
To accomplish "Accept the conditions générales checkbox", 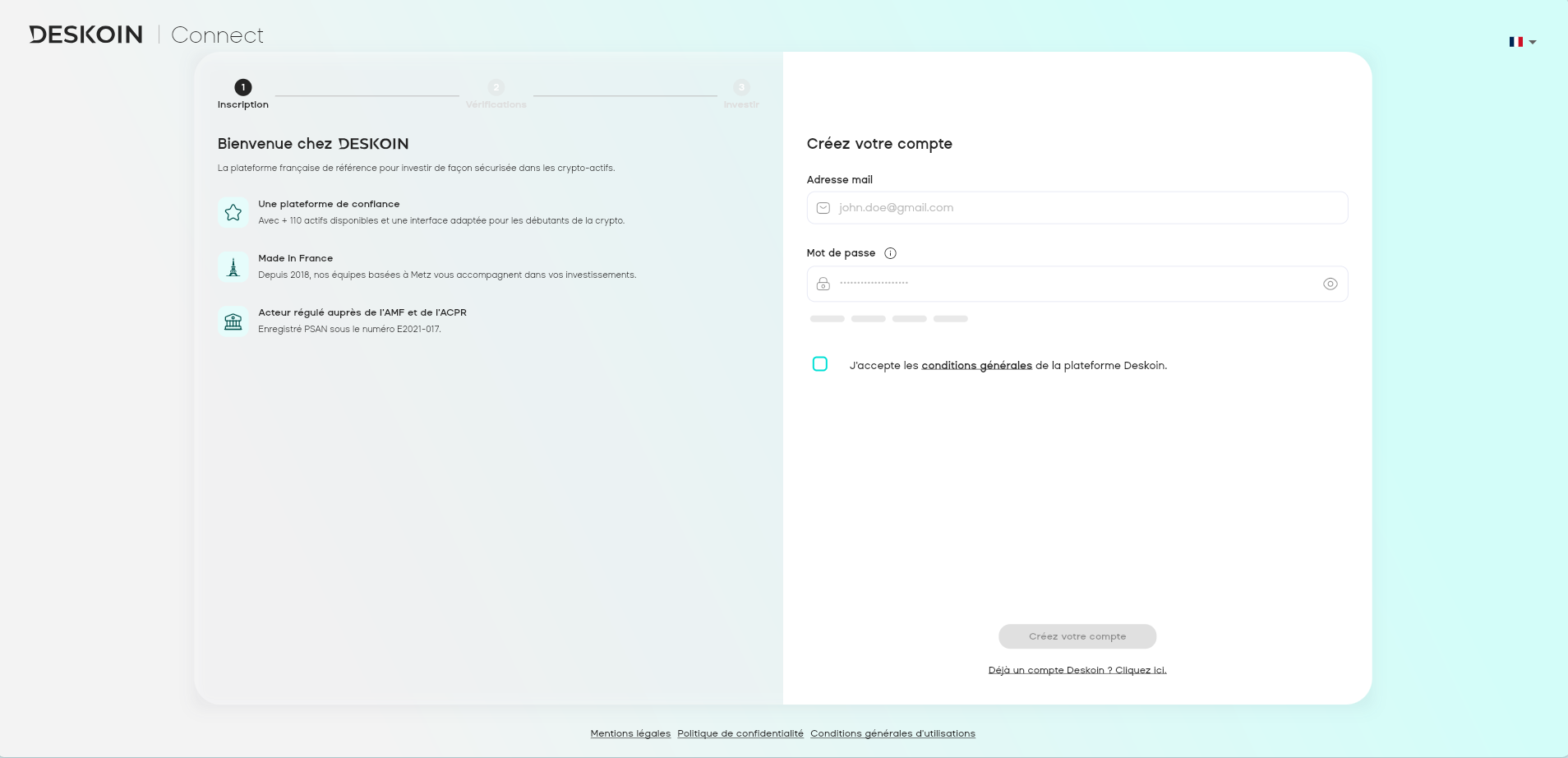I will [820, 364].
